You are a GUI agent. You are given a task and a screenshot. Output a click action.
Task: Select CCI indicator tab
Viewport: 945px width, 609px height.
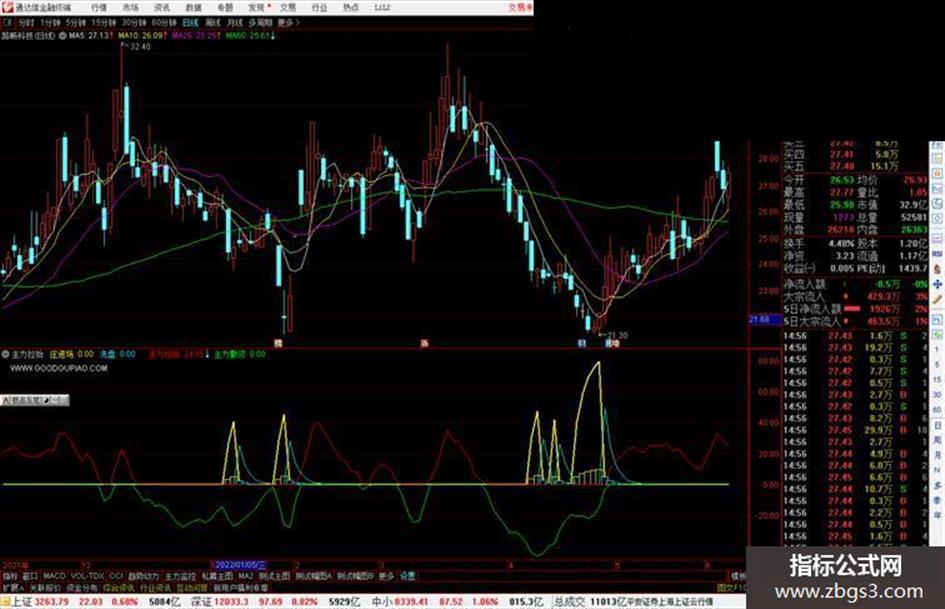116,576
